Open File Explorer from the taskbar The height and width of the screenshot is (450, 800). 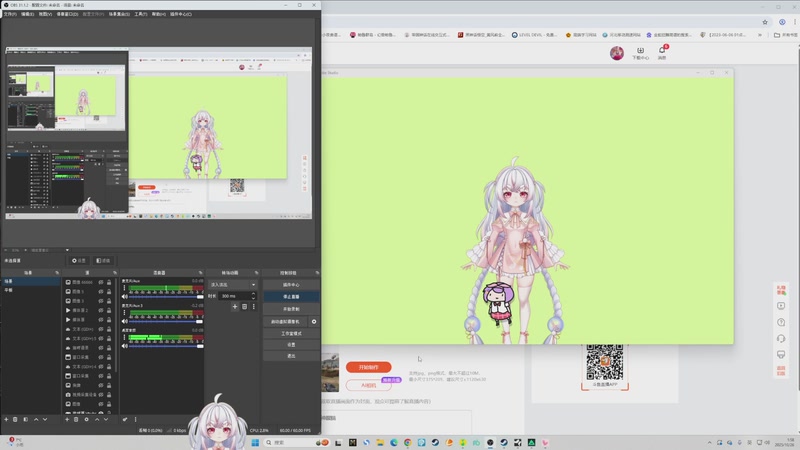click(380, 442)
